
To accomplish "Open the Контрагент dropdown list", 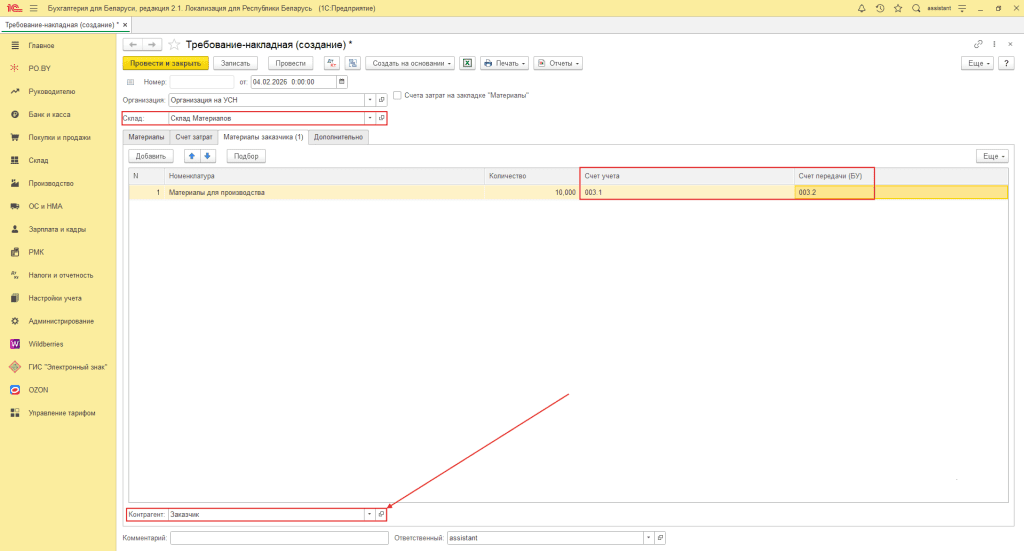I will tap(369, 514).
